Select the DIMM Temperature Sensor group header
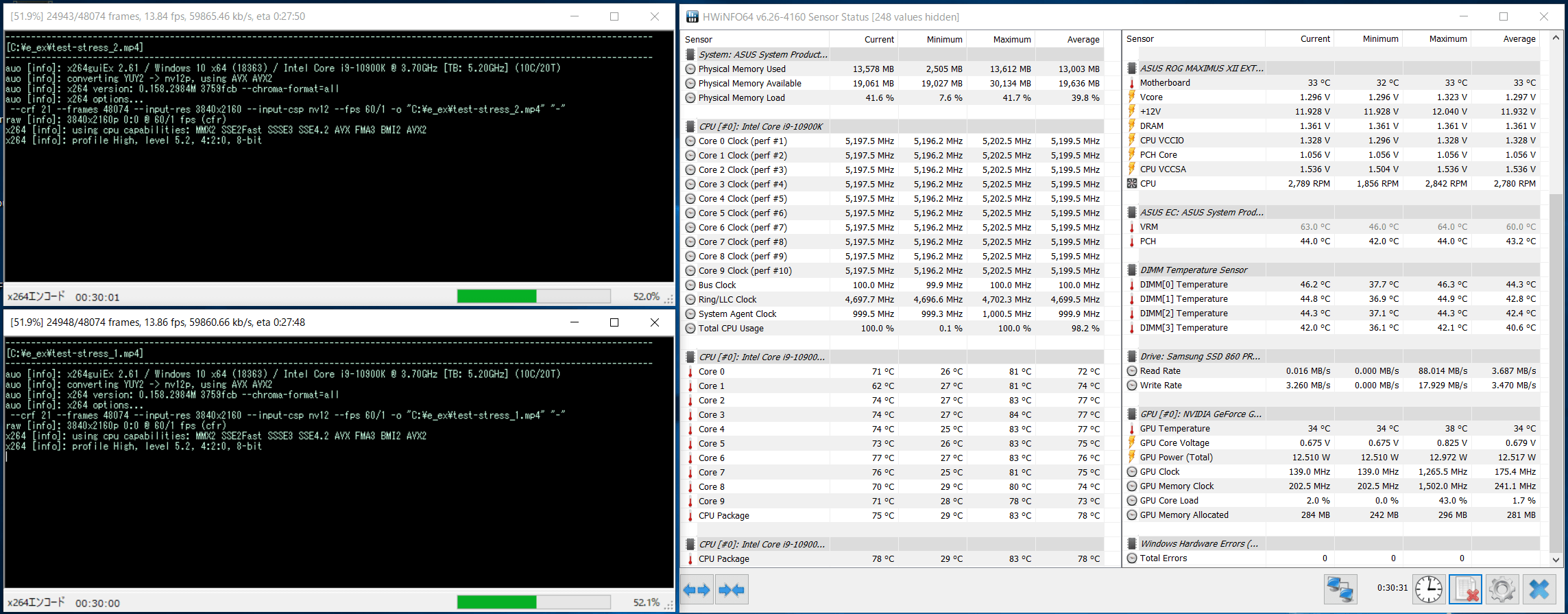The width and height of the screenshot is (1568, 614). pyautogui.click(x=1332, y=270)
